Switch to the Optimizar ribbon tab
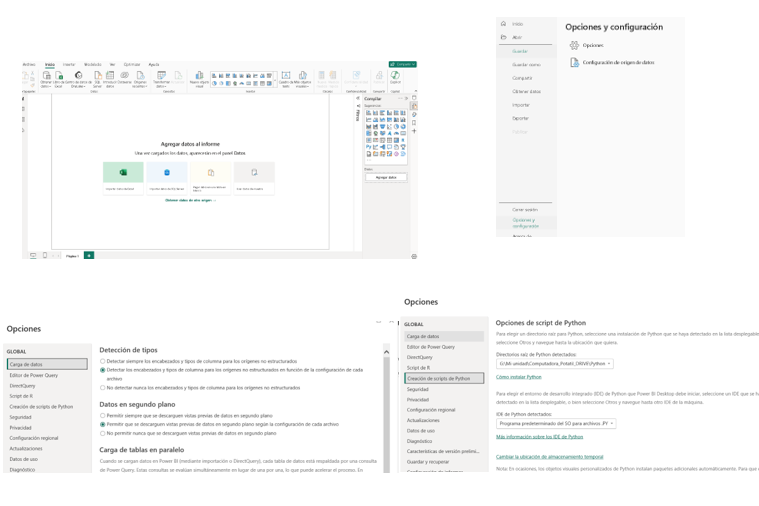 [132, 64]
